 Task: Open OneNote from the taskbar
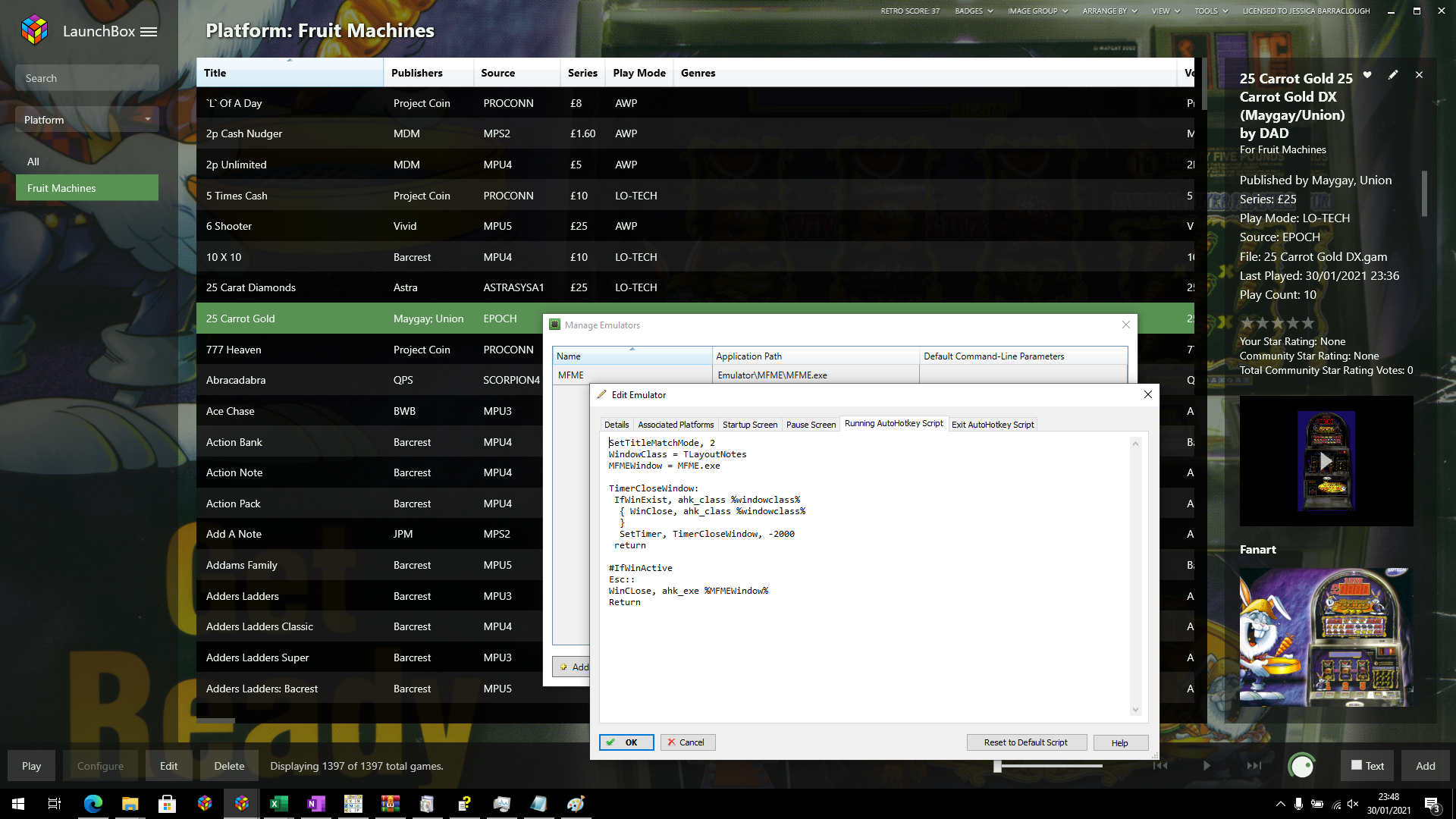316,804
